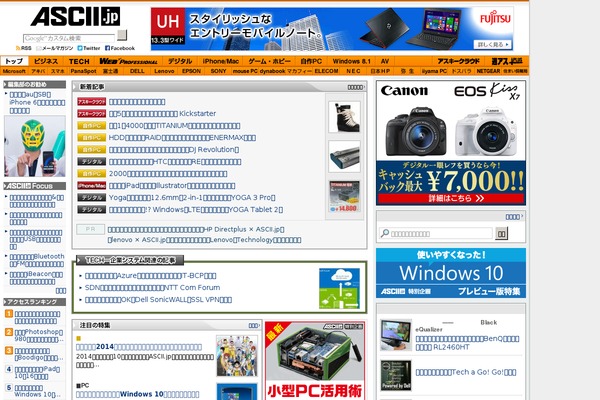Click the デジタル tag beside YOGA 3 Pro article

[91, 198]
